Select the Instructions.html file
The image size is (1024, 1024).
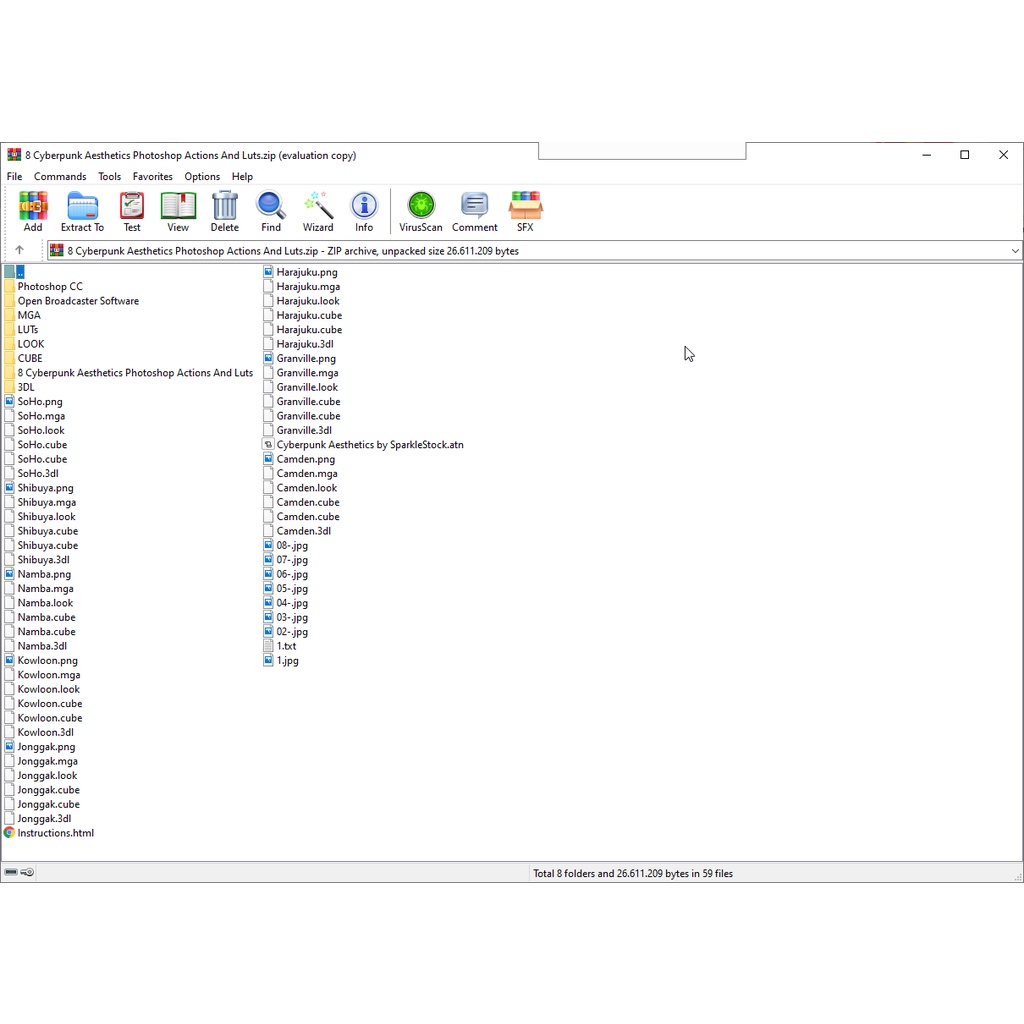click(x=55, y=833)
